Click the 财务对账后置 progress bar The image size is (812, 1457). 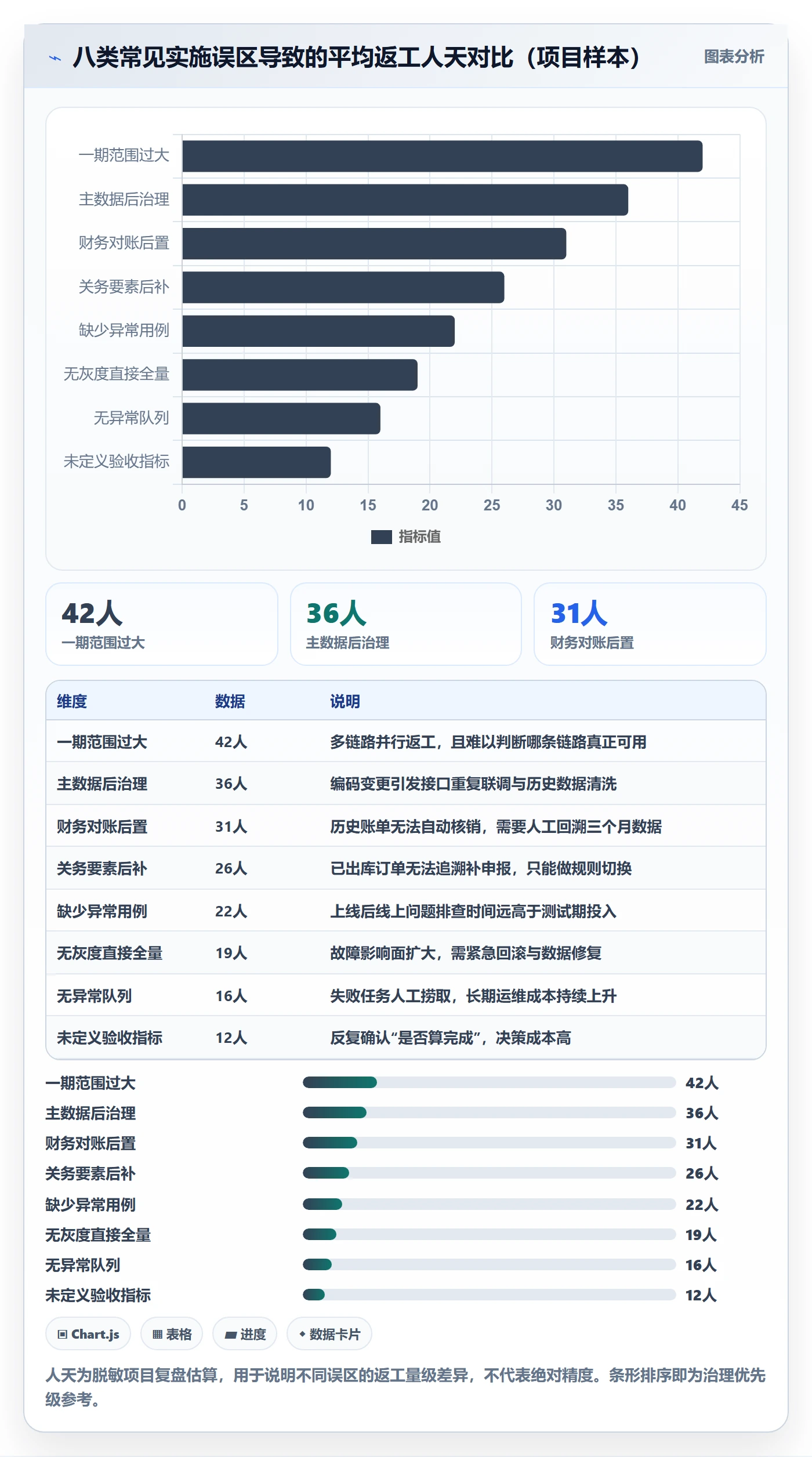(x=489, y=1143)
